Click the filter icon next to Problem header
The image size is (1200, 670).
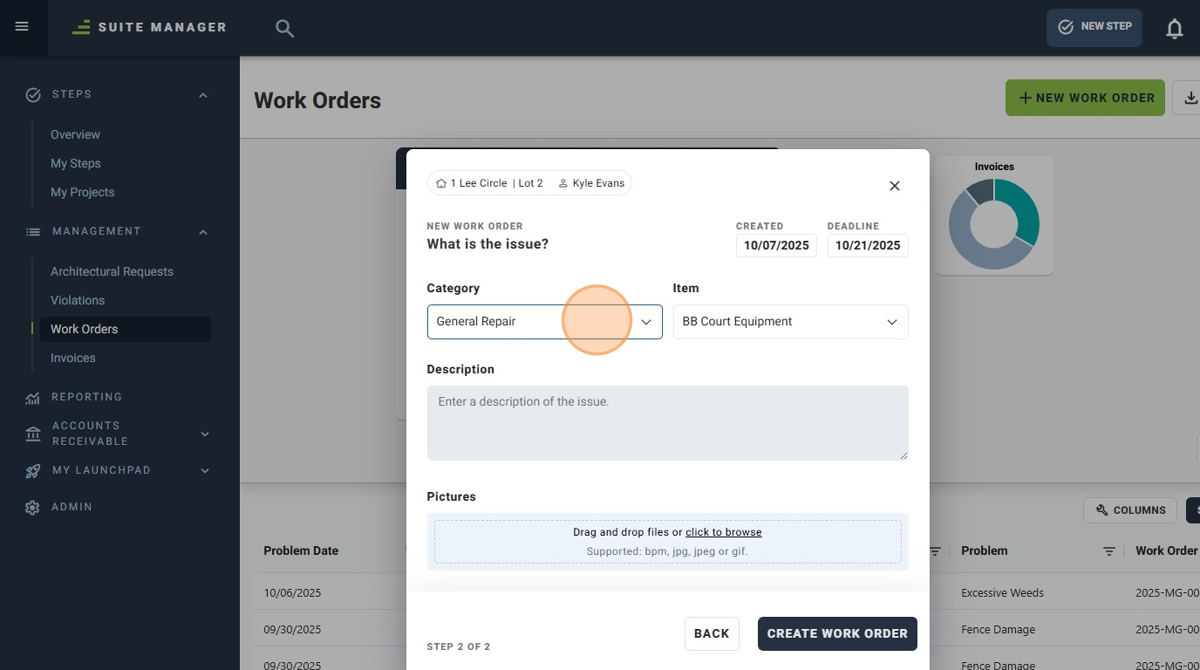(x=1109, y=551)
